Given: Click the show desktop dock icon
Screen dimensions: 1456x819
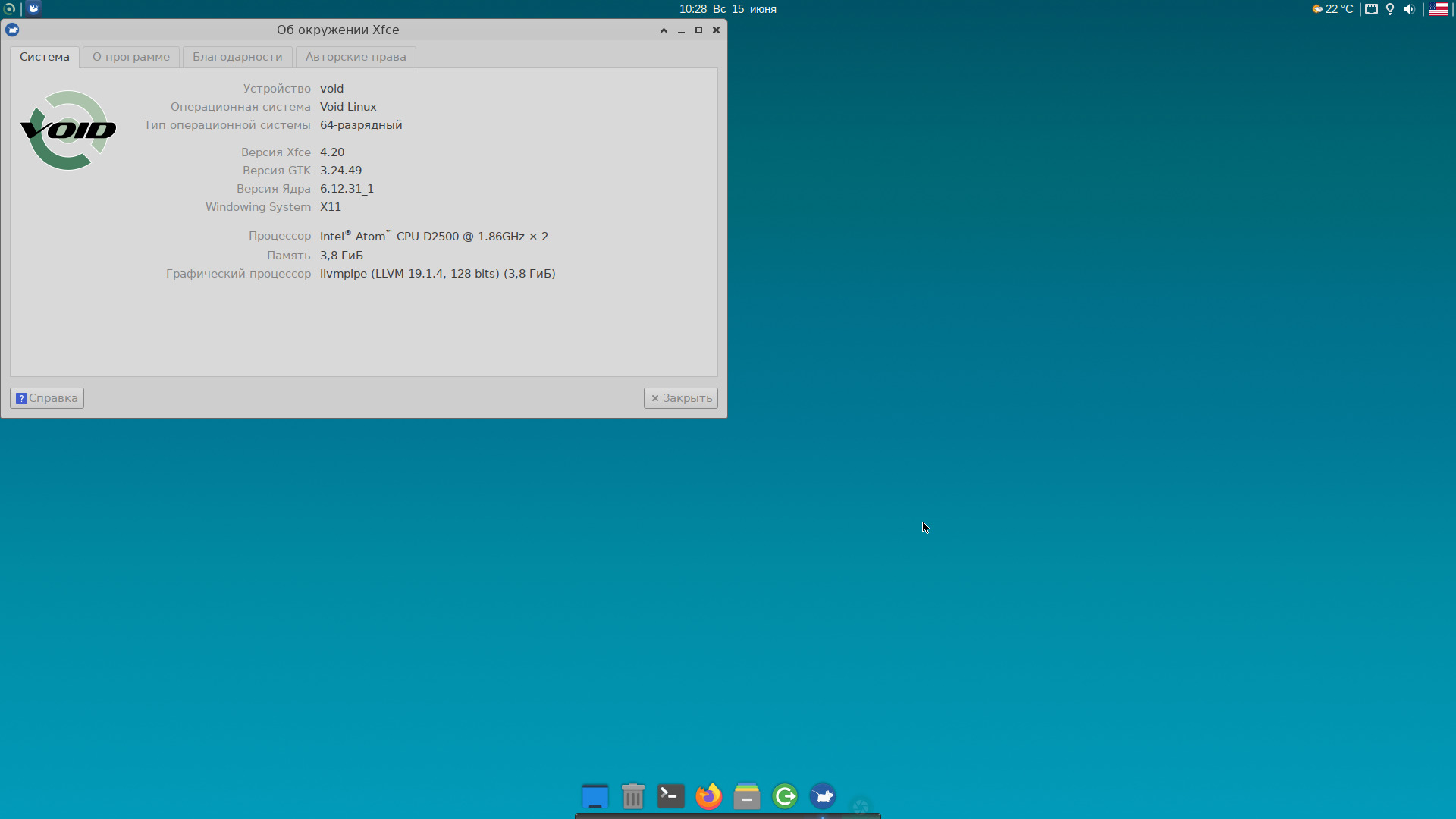Looking at the screenshot, I should coord(595,796).
